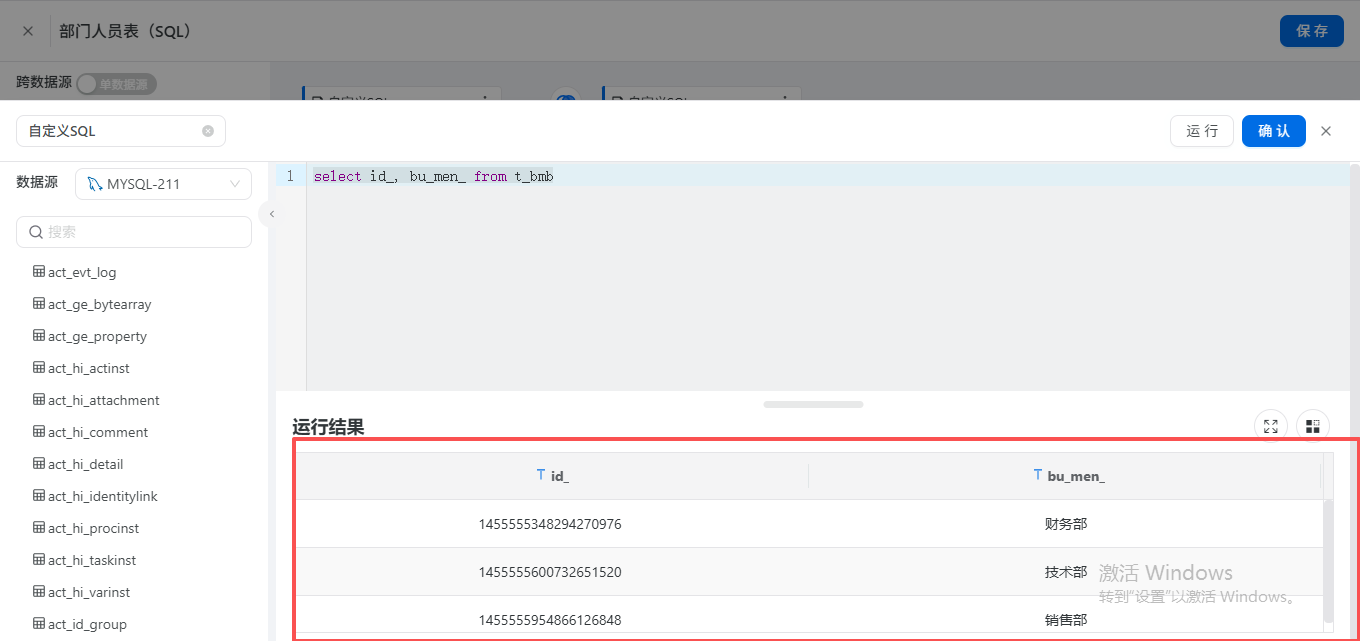Click the results table vertical scrollbar
The image size is (1360, 641).
(x=1328, y=560)
